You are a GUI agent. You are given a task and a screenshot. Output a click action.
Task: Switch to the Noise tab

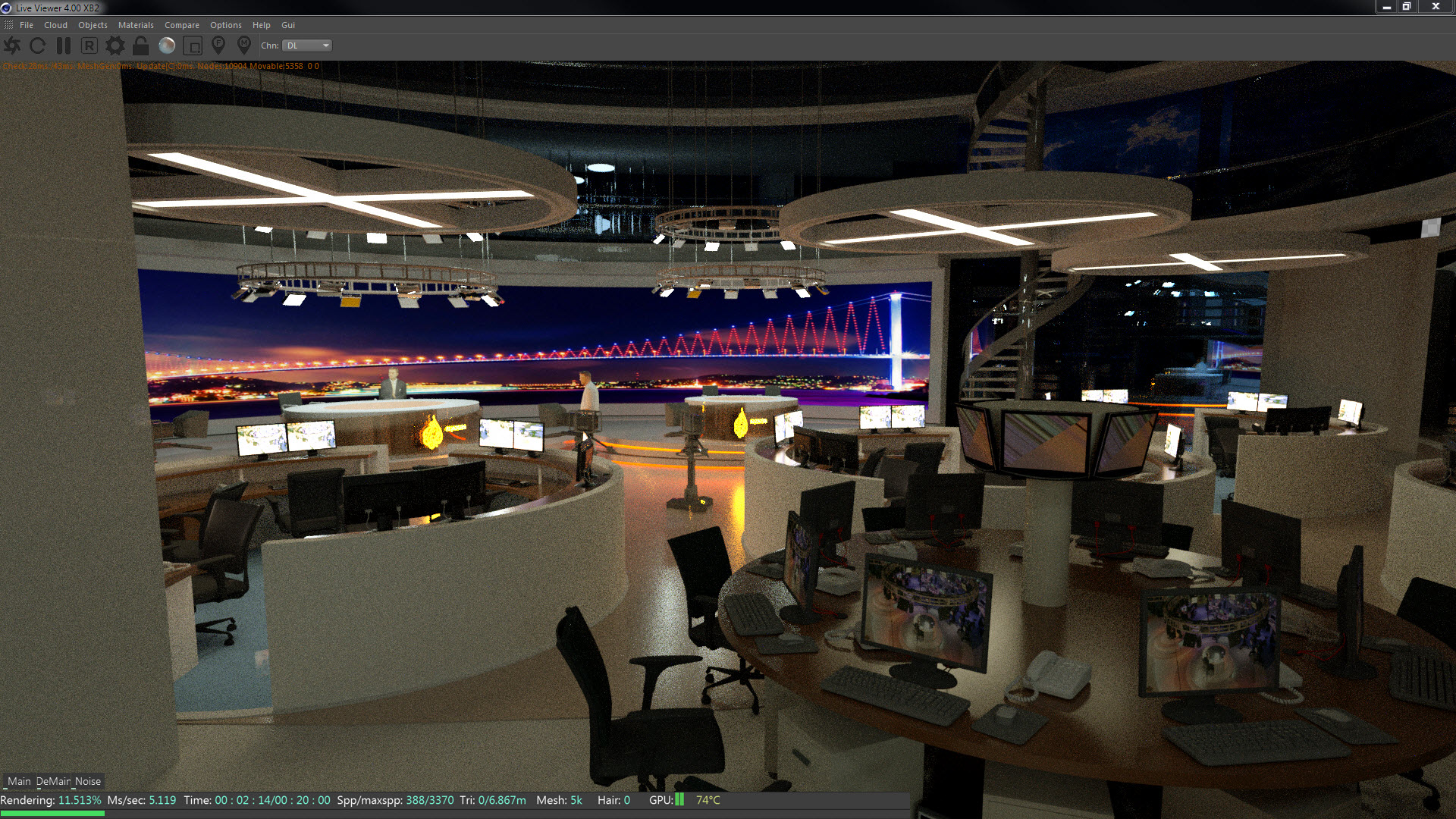tap(88, 781)
